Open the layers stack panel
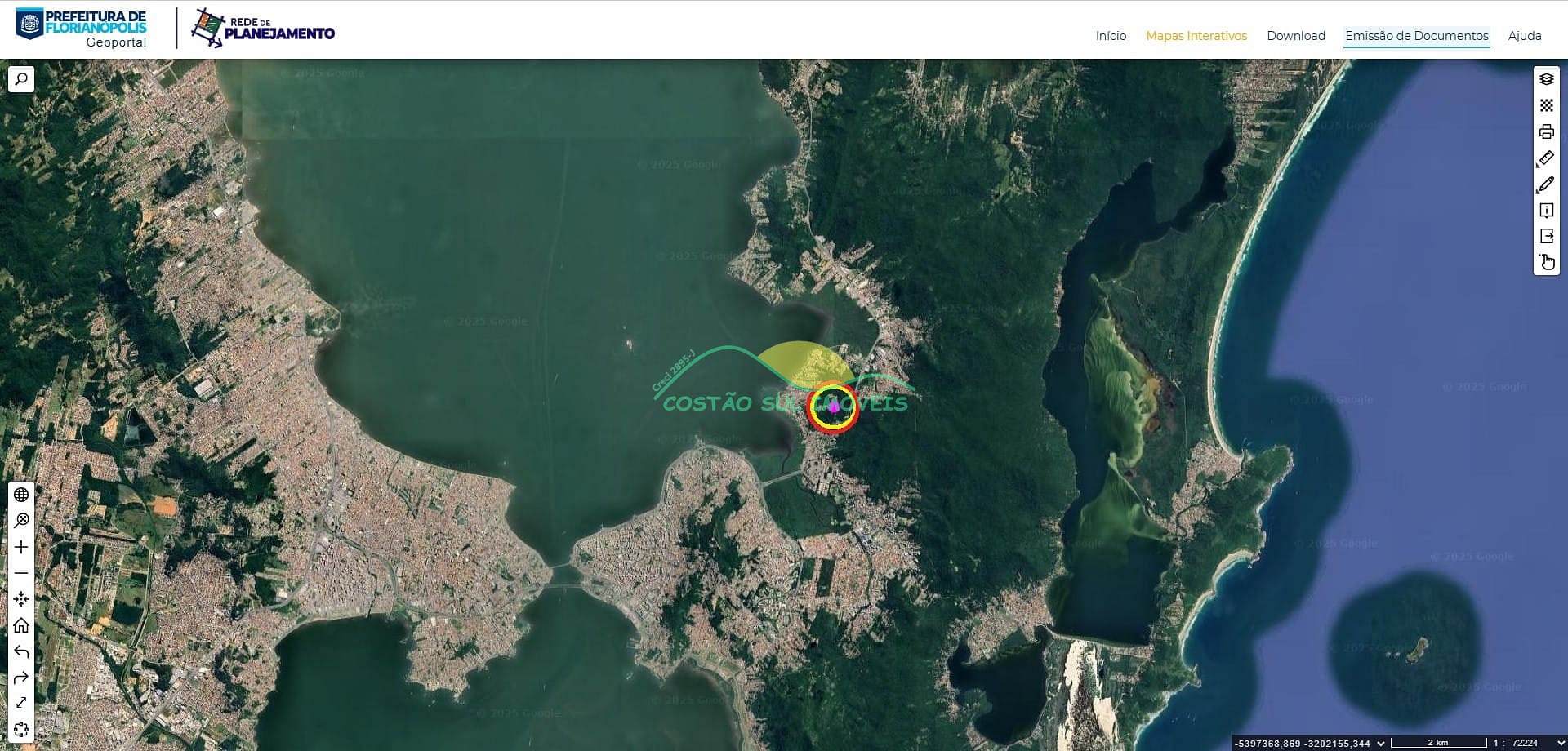 click(1546, 79)
